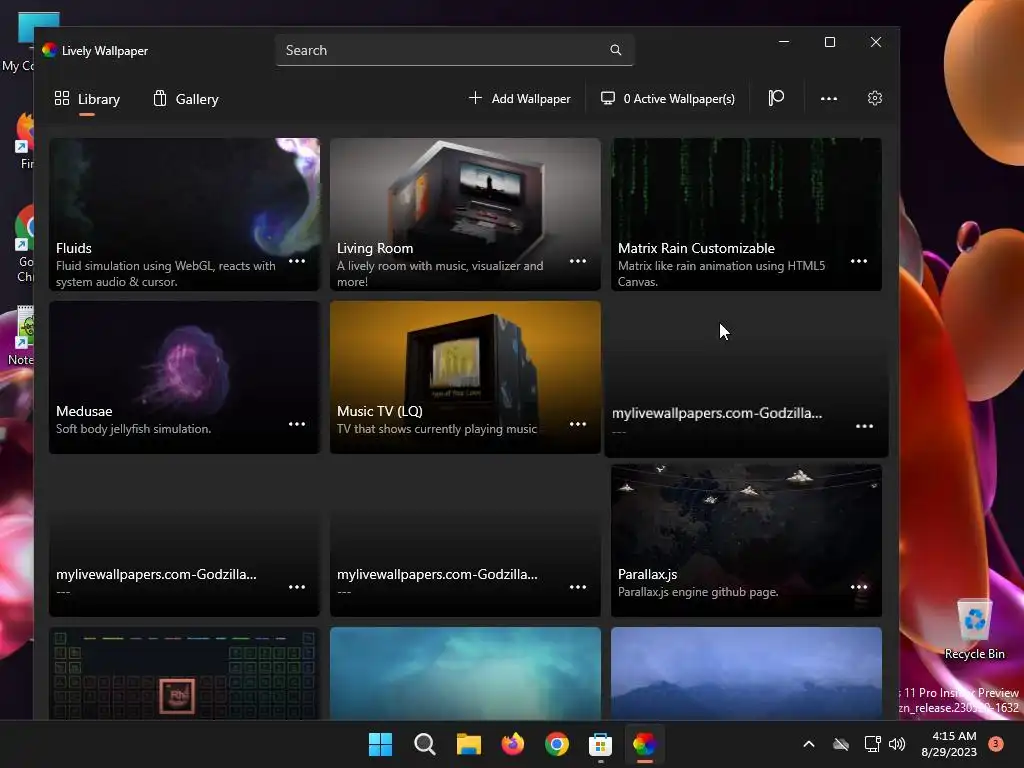Select the Fluids wallpaper thumbnail
Viewport: 1024px width, 768px height.
(x=184, y=214)
